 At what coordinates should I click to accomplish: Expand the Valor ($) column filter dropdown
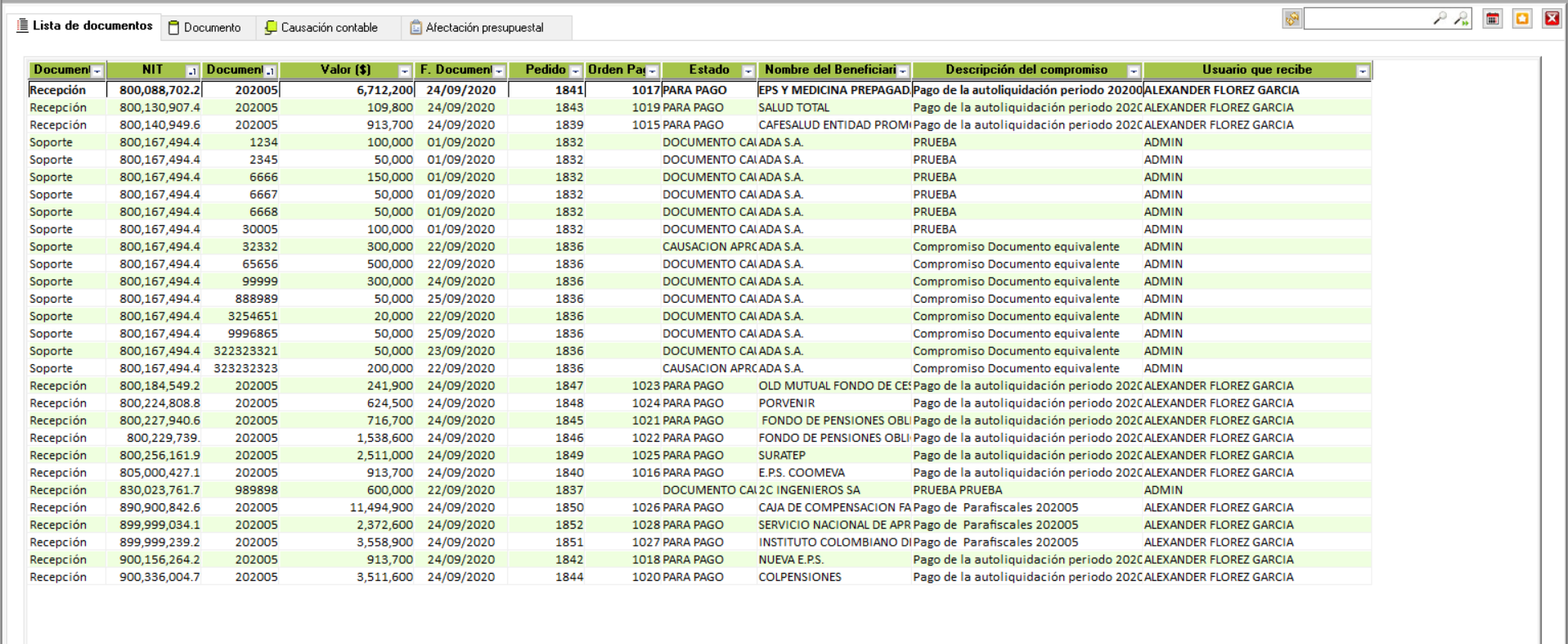pos(404,71)
